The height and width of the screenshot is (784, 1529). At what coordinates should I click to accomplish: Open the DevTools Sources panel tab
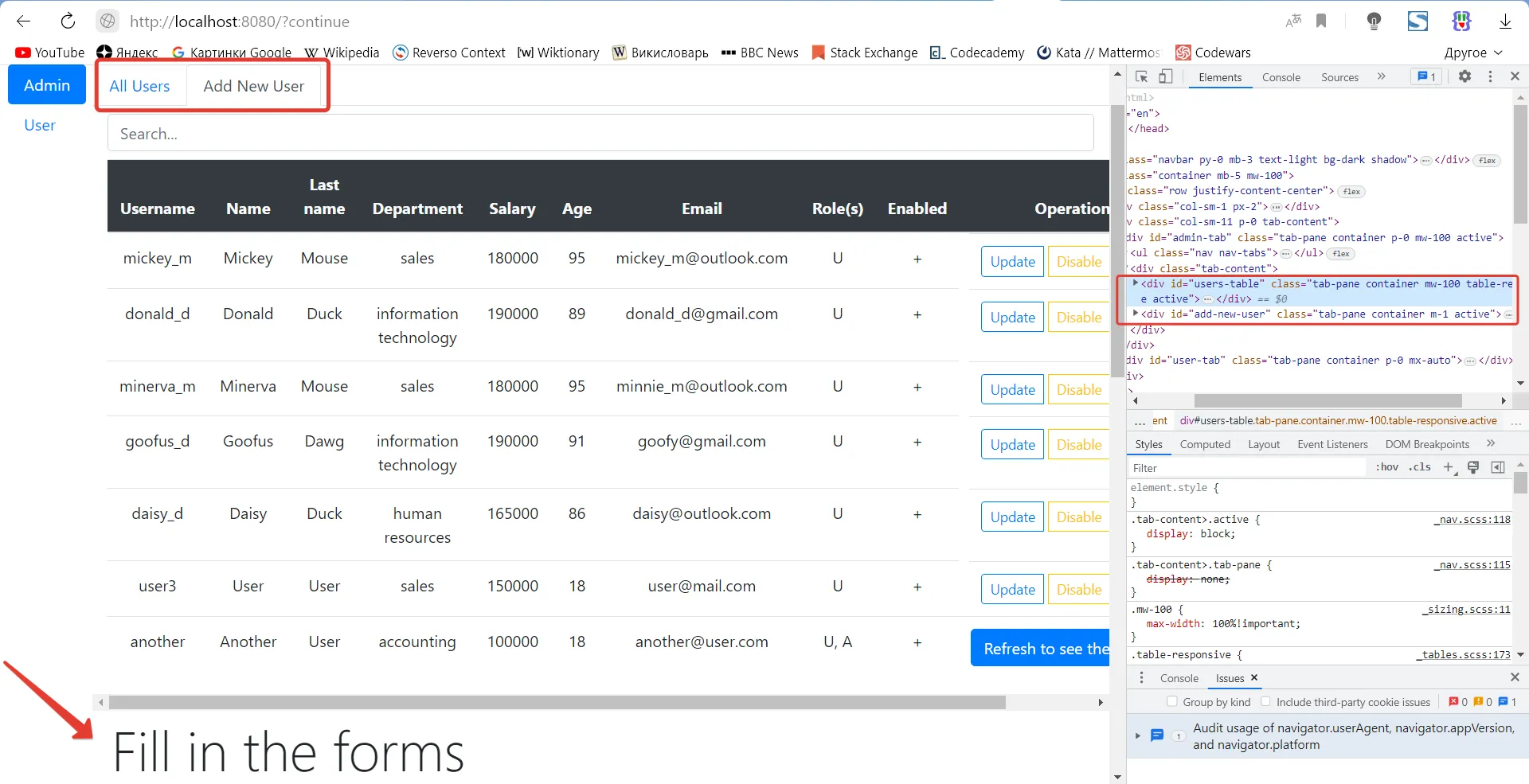[x=1339, y=77]
